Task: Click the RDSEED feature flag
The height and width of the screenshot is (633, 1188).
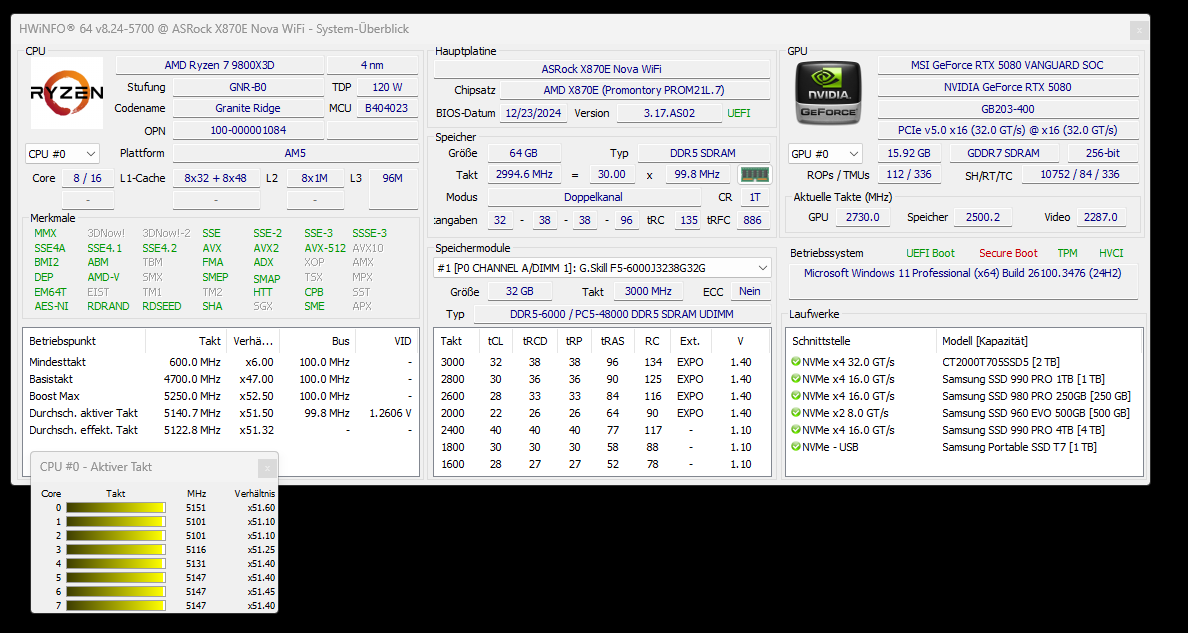Action: (161, 306)
